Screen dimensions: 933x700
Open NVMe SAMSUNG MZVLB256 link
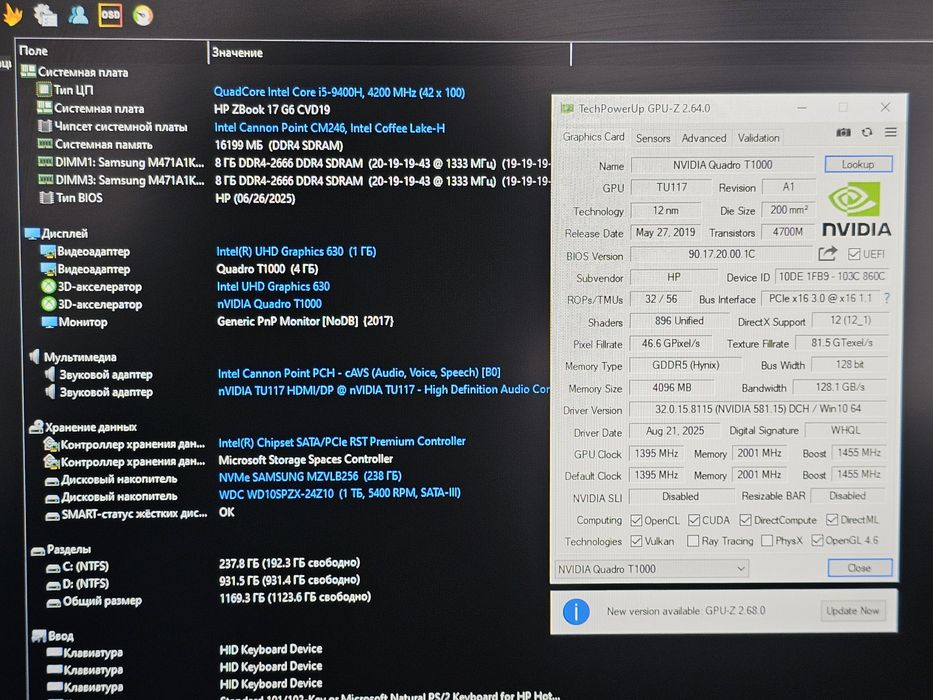tap(310, 477)
